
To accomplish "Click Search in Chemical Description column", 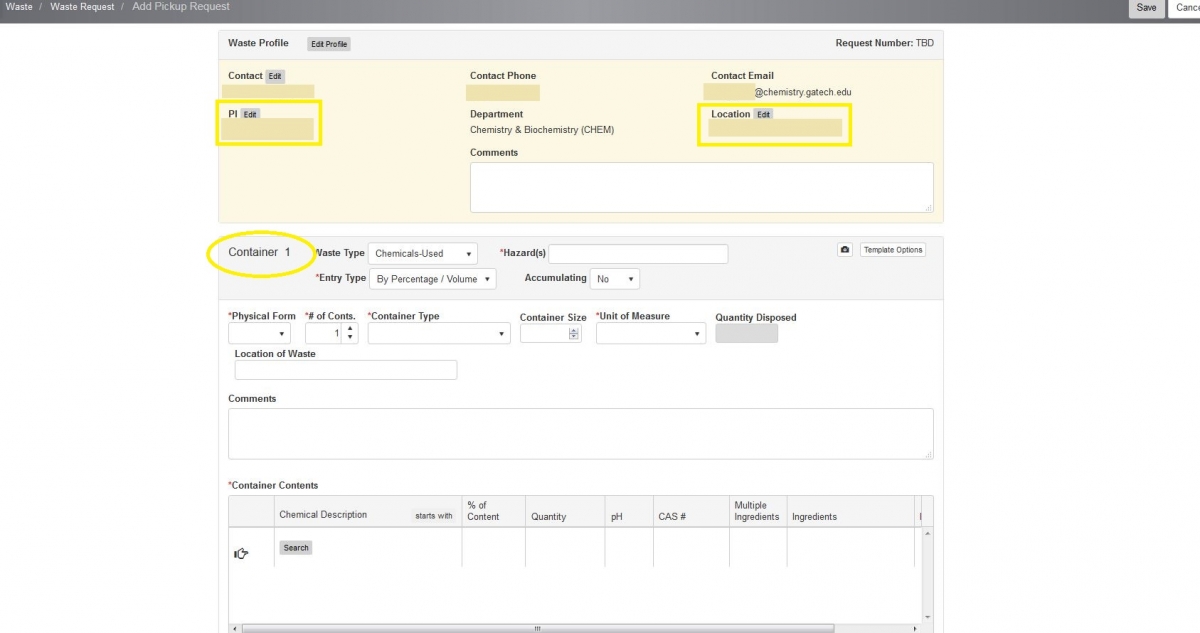I will 296,548.
